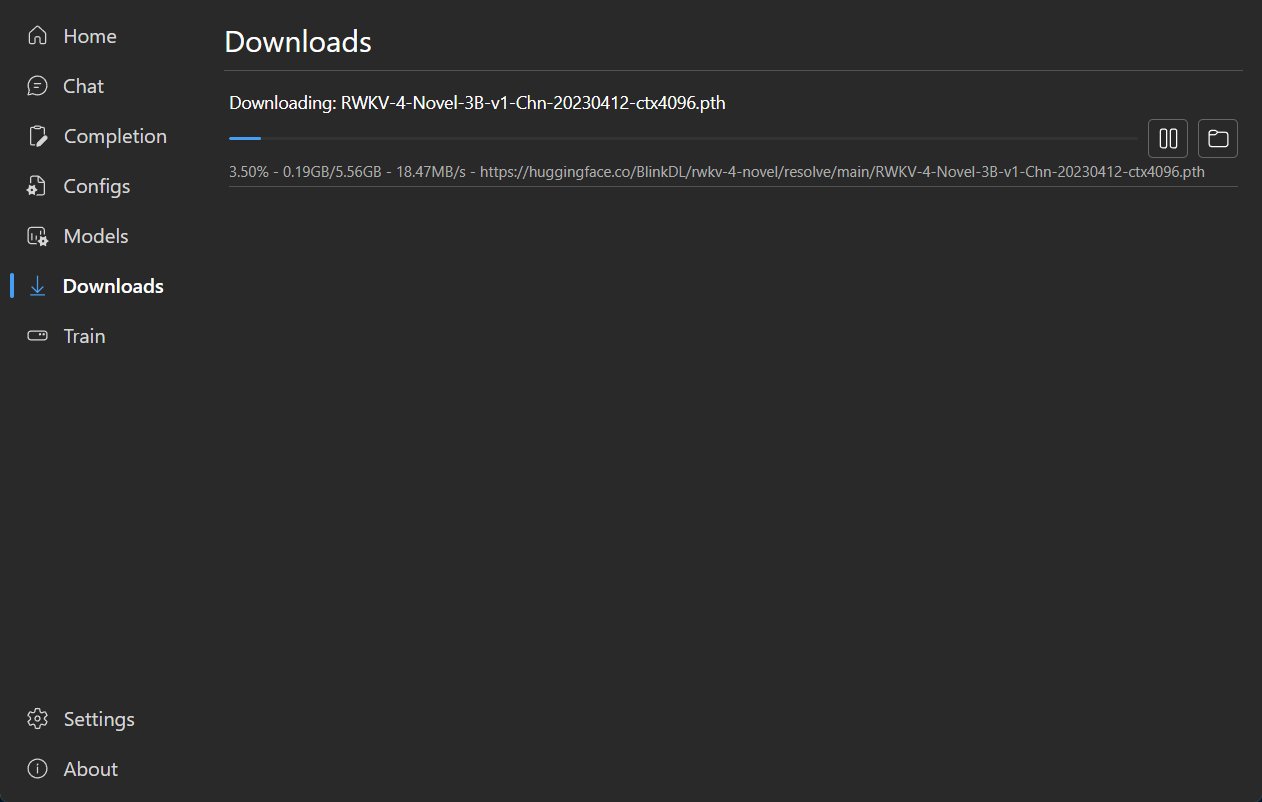
Task: Select the Models text label in sidebar
Action: [96, 236]
